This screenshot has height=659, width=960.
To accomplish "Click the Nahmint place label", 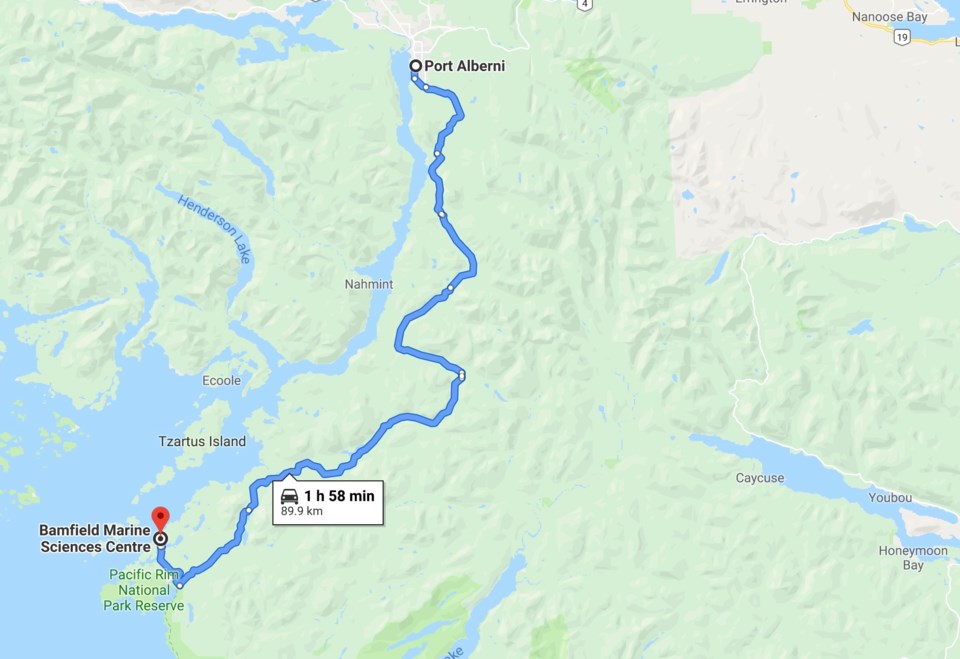I will coord(369,284).
